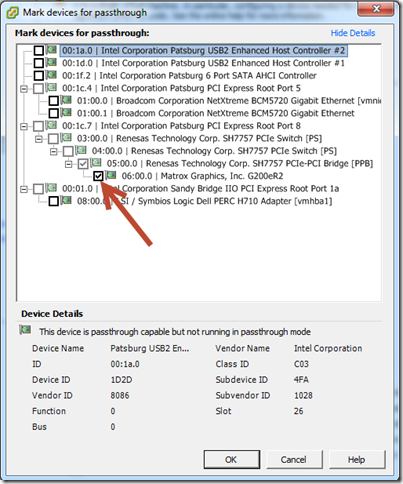Viewport: 403px width, 484px height.
Task: Open Help for passthrough dialog
Action: tap(357, 460)
